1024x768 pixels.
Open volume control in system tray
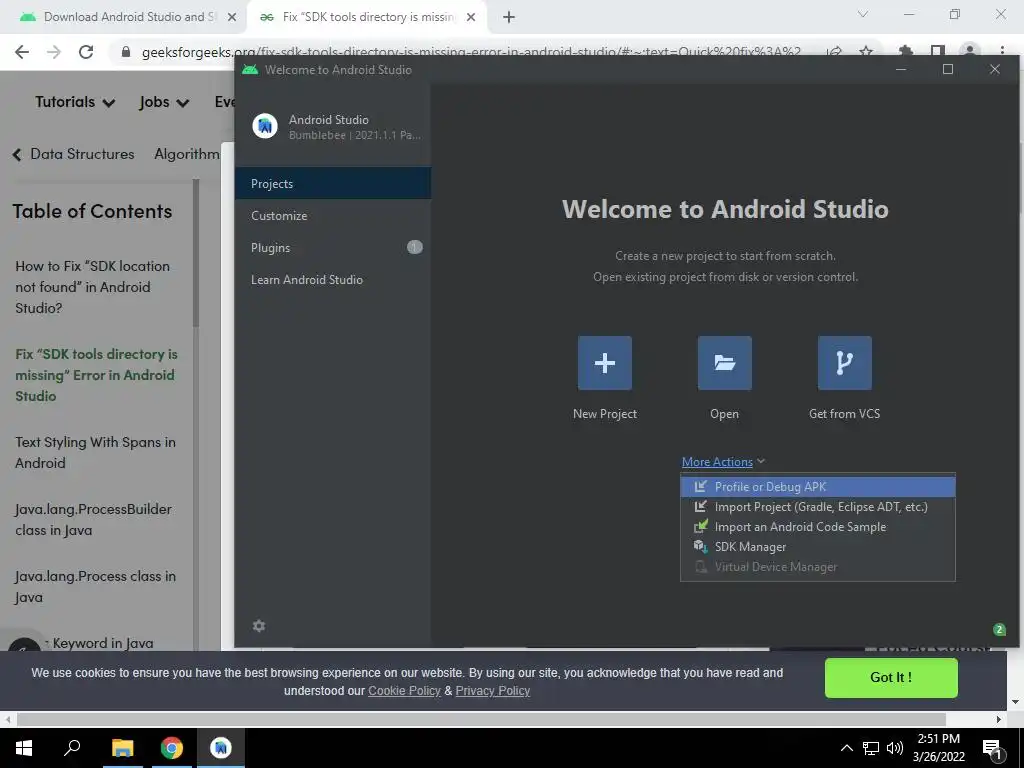[x=895, y=748]
